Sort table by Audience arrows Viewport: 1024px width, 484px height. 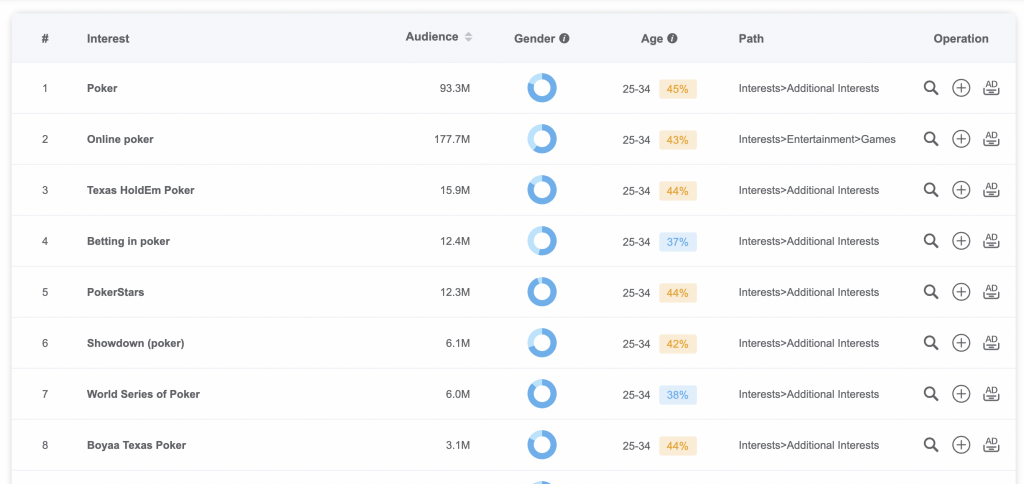click(x=468, y=37)
